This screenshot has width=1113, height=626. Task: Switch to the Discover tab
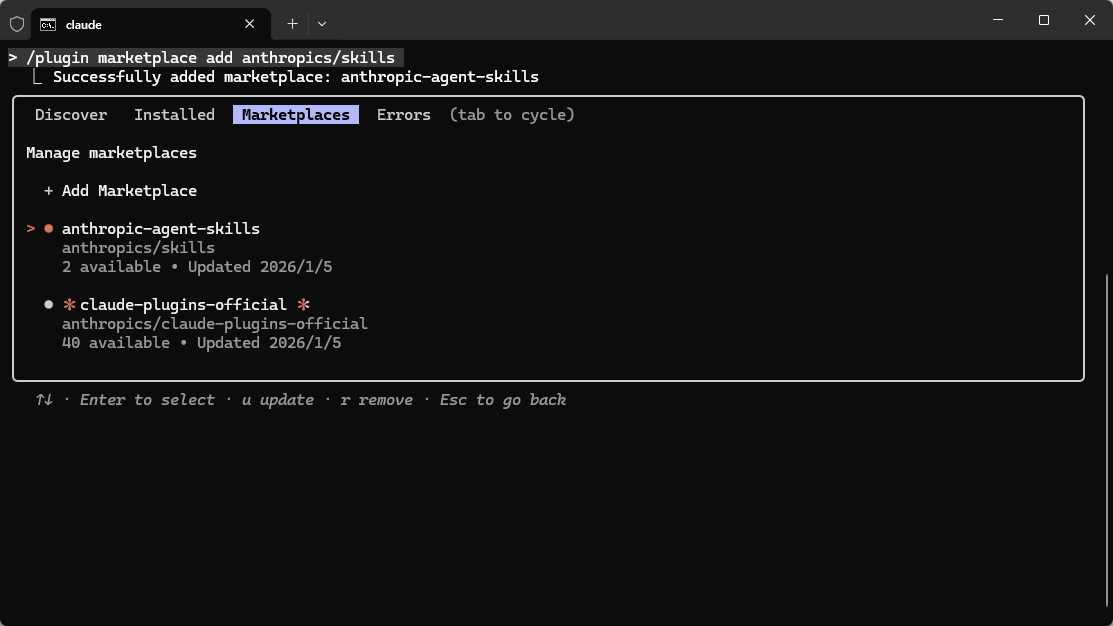[71, 115]
